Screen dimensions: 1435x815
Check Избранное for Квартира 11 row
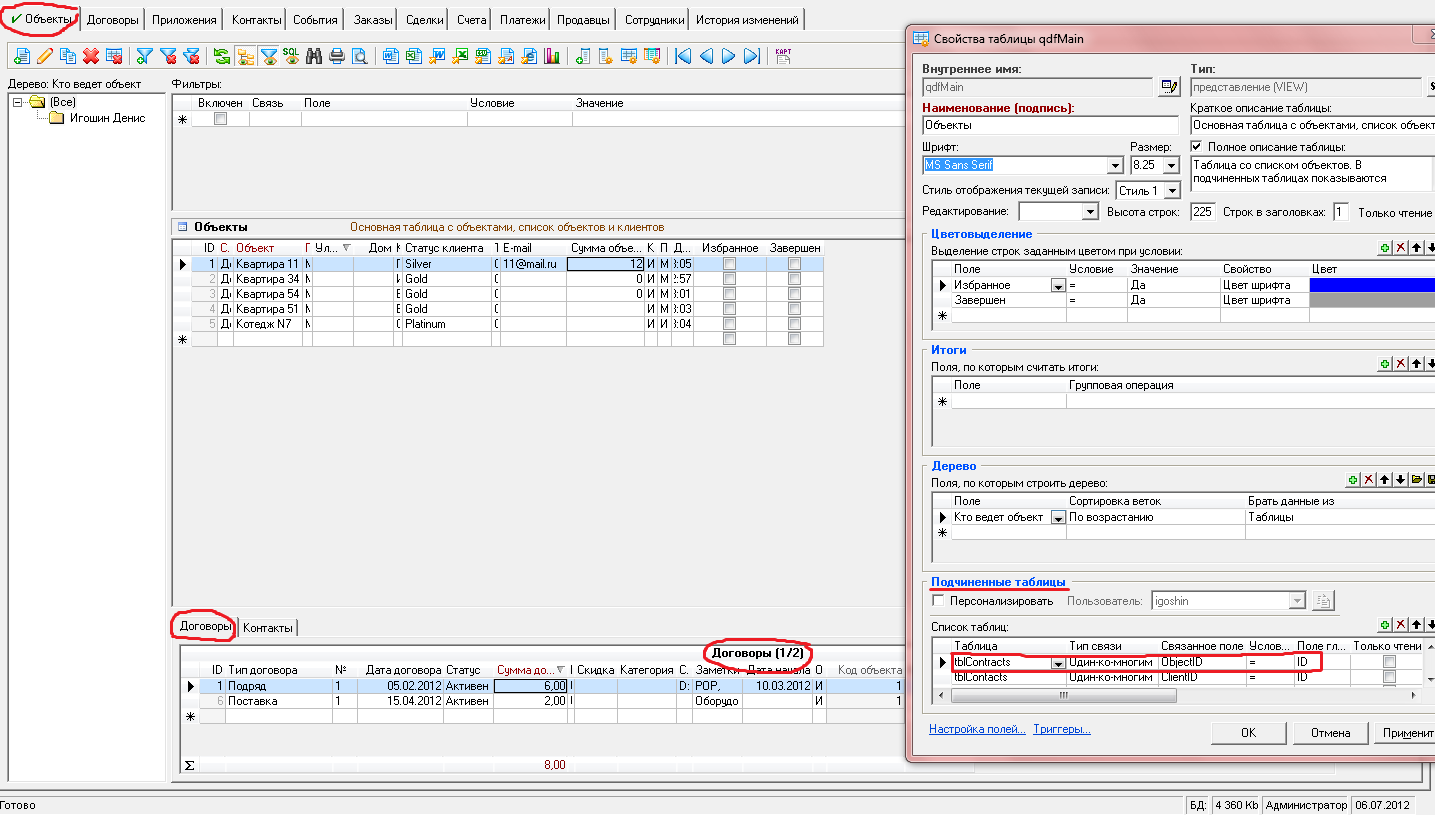click(729, 264)
